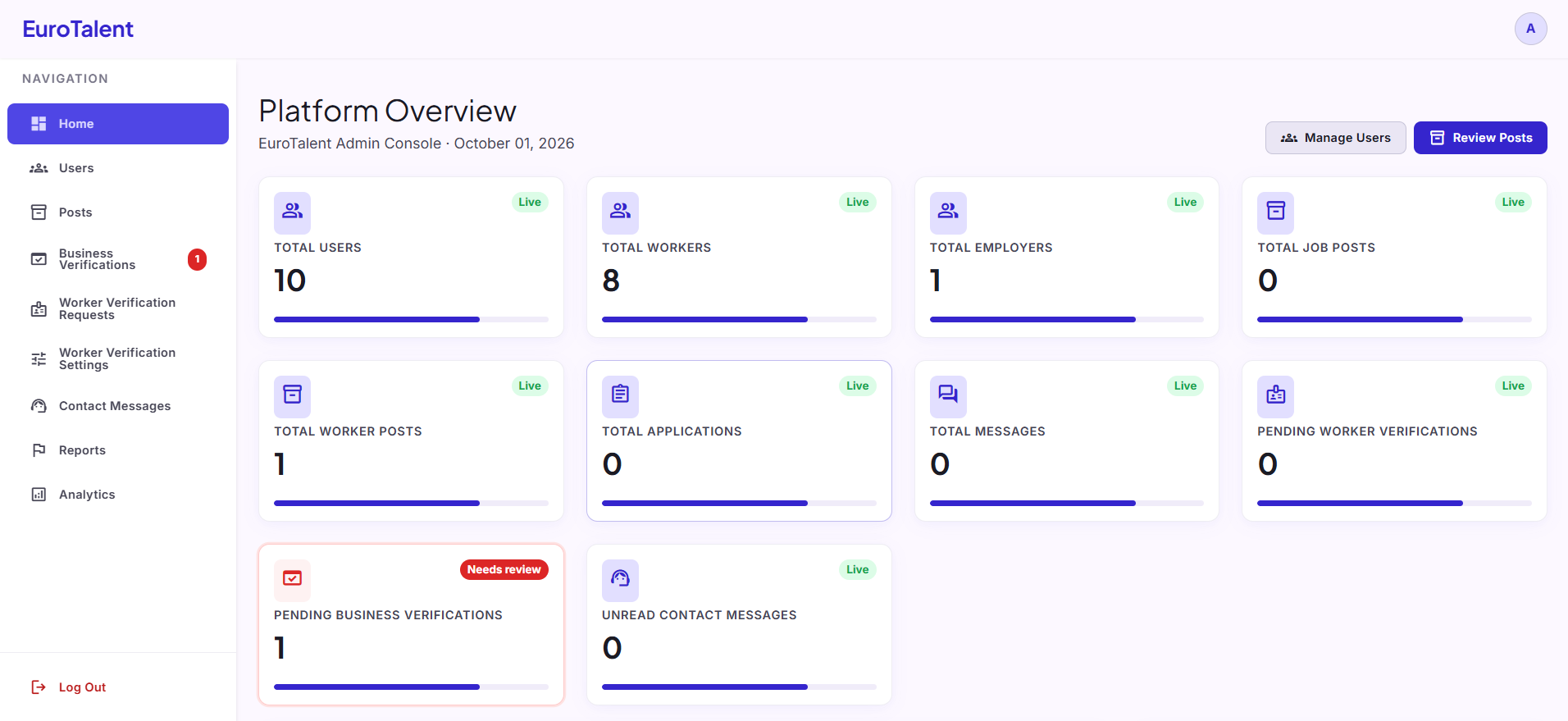Click the red notification badge on Business Verifications
This screenshot has width=1568, height=721.
pyautogui.click(x=197, y=259)
